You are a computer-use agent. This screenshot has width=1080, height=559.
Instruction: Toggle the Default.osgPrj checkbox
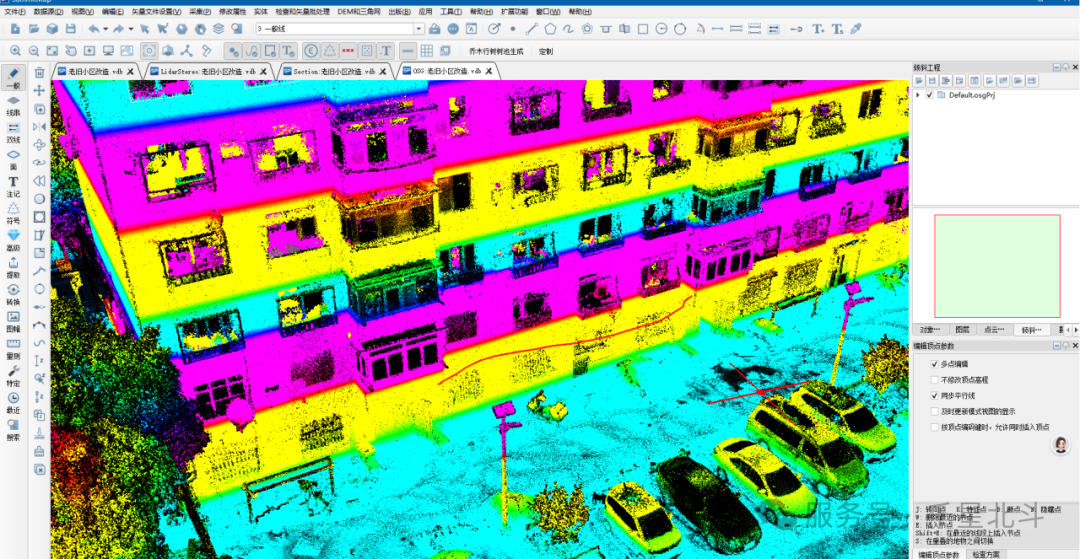pos(931,95)
